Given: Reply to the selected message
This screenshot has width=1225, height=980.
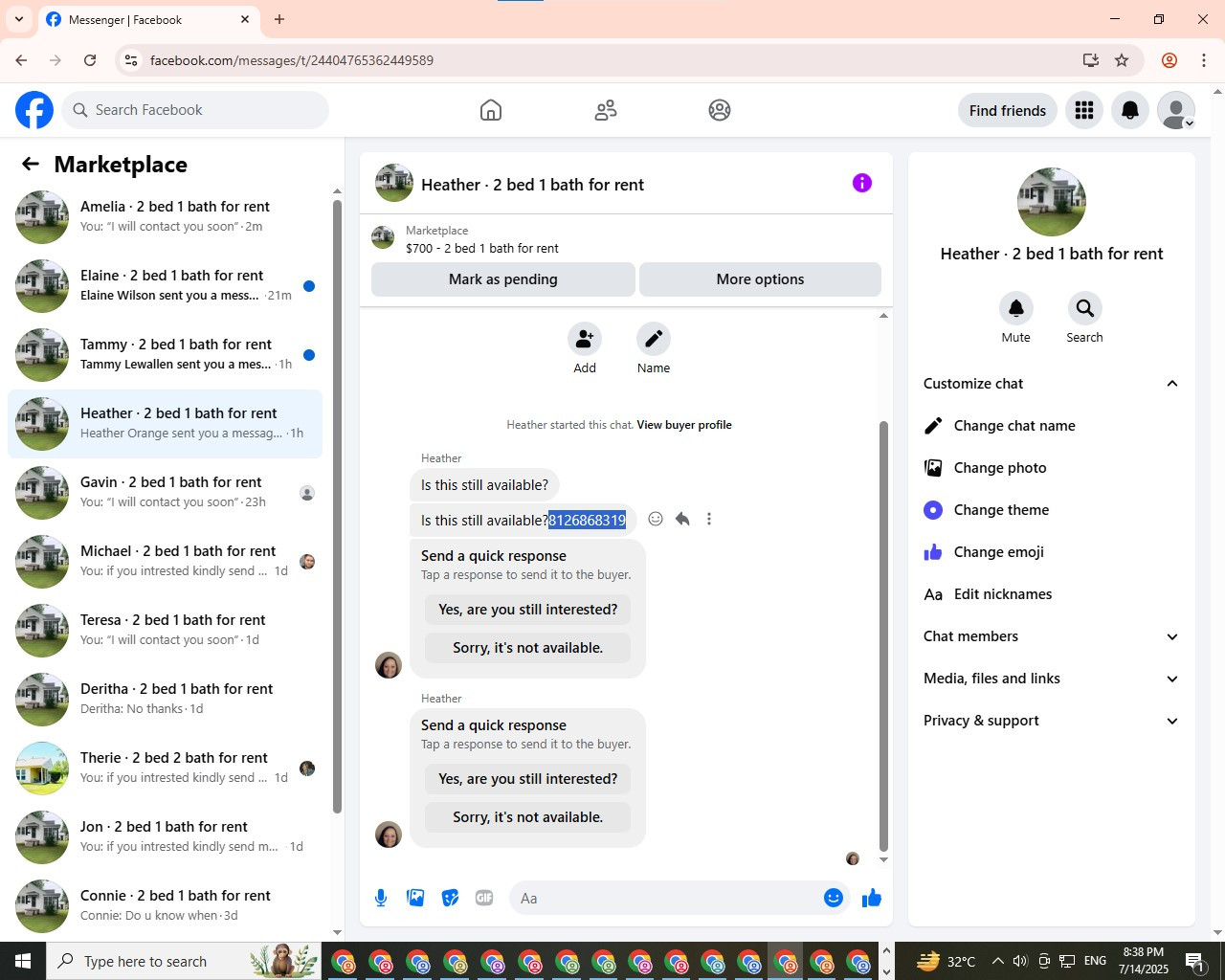Looking at the screenshot, I should 682,519.
